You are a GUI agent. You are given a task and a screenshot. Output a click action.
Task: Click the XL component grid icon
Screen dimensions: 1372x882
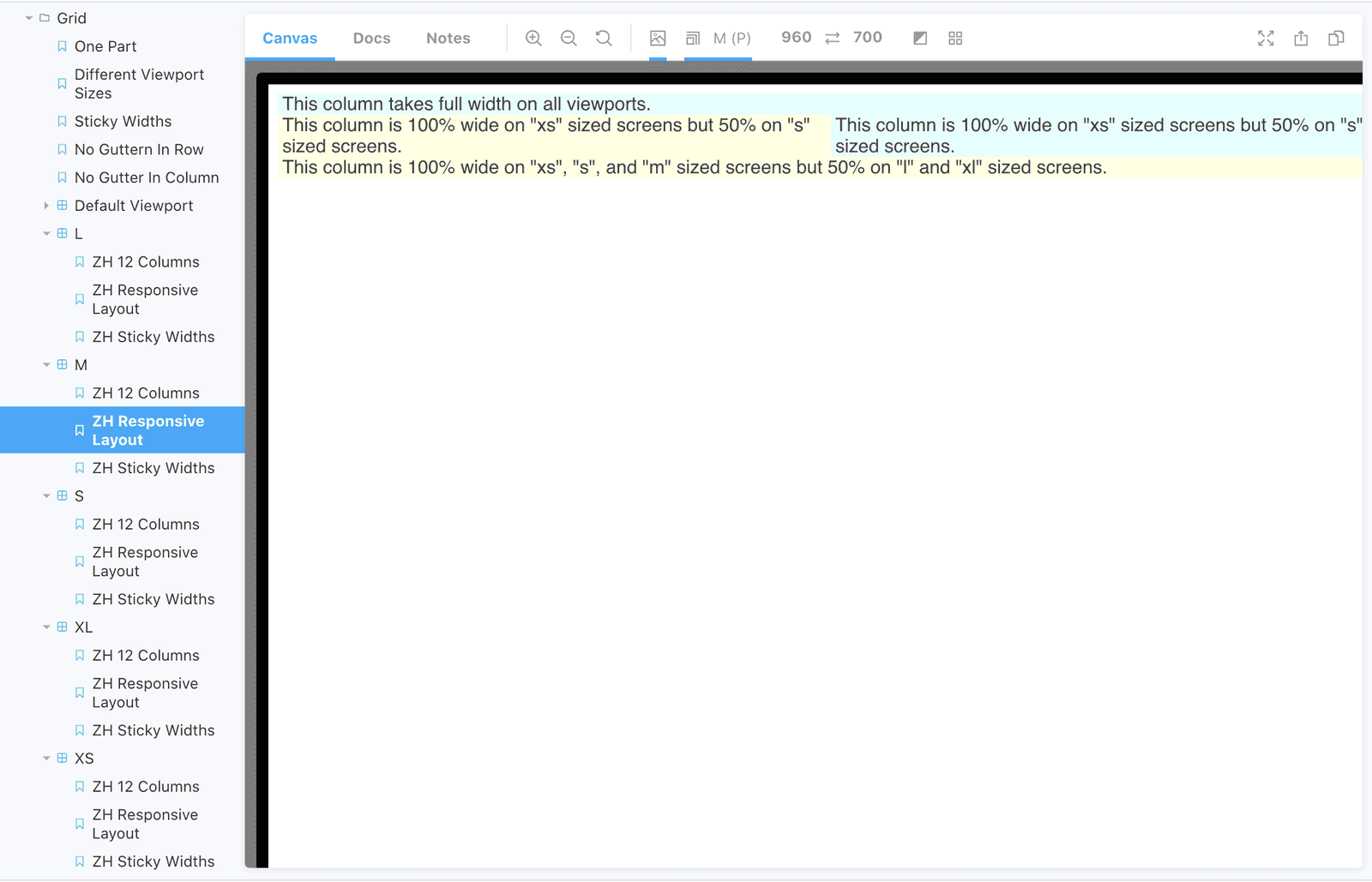(62, 627)
